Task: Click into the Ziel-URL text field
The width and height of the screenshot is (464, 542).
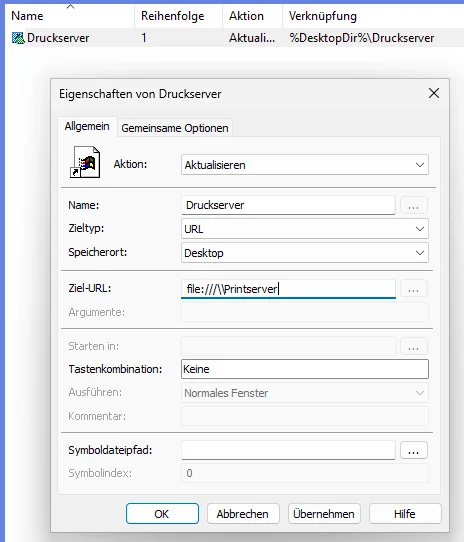Action: (x=288, y=289)
